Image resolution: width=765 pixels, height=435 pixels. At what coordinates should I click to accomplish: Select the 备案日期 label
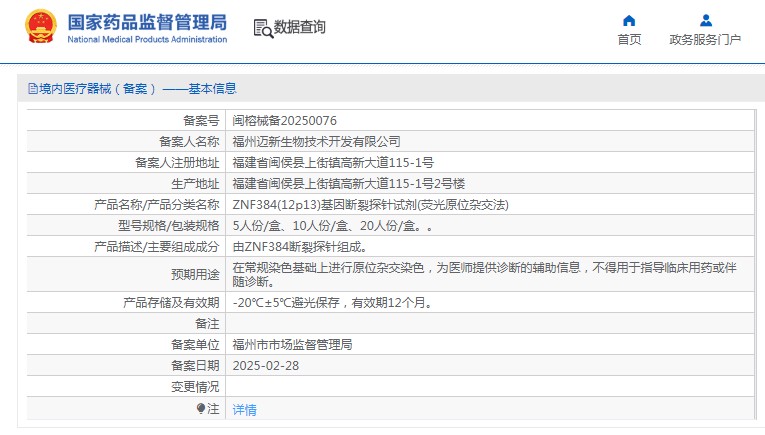(x=195, y=366)
